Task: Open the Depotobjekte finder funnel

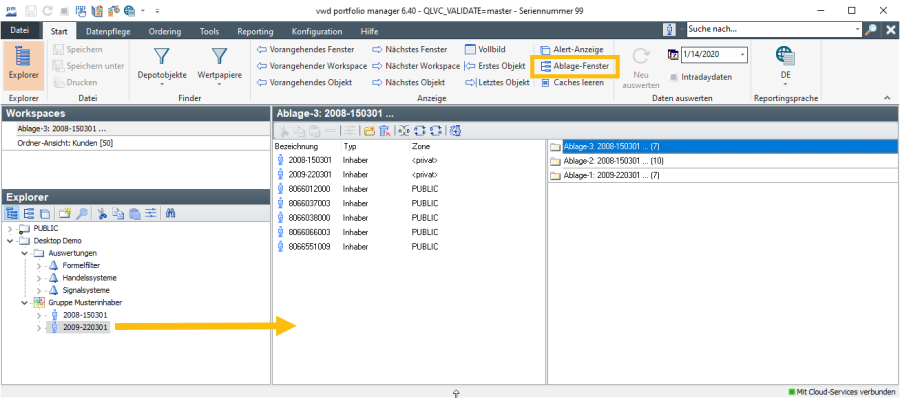Action: point(162,67)
